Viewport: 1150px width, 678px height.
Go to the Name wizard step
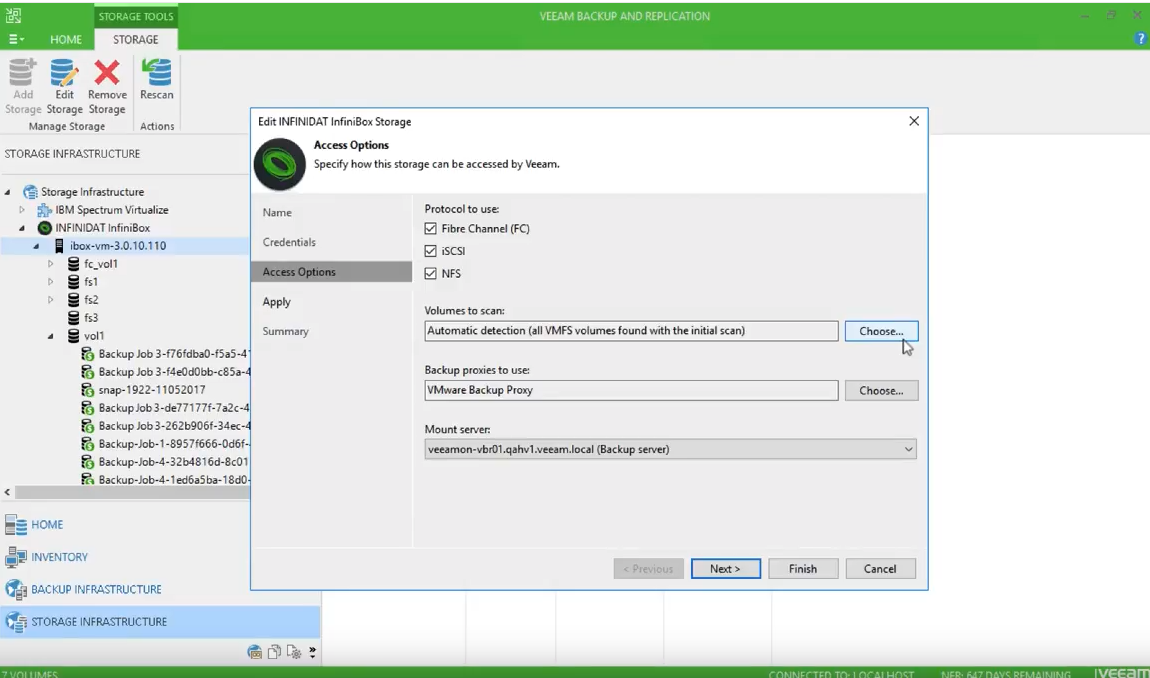pos(277,213)
